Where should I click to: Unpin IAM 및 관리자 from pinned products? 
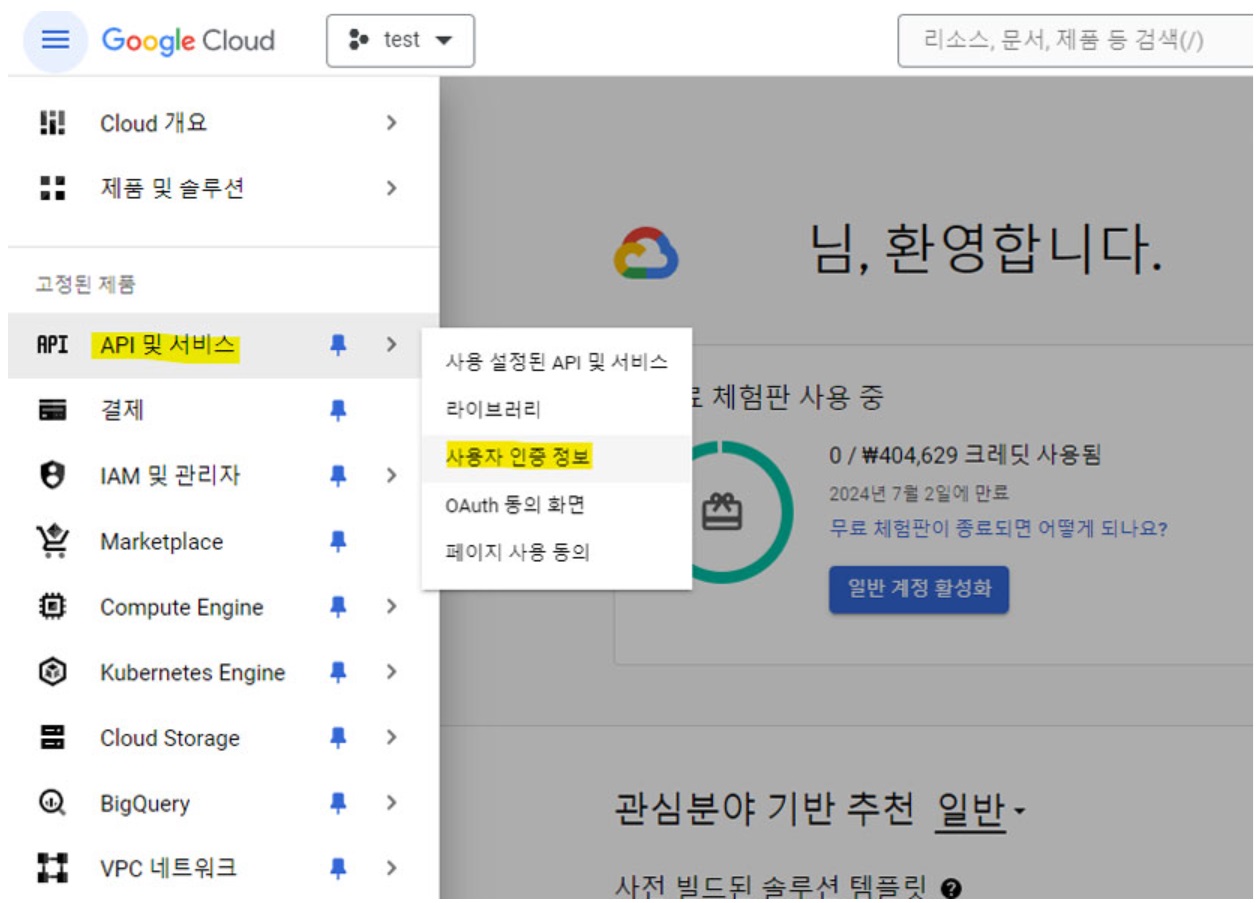tap(338, 475)
